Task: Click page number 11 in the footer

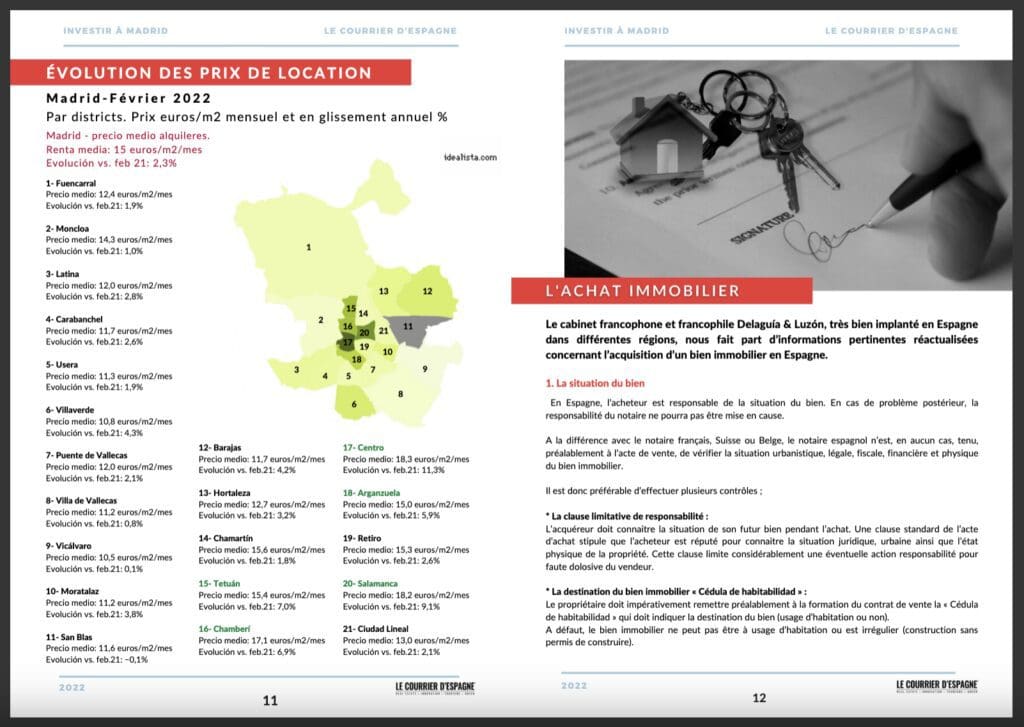Action: click(270, 700)
